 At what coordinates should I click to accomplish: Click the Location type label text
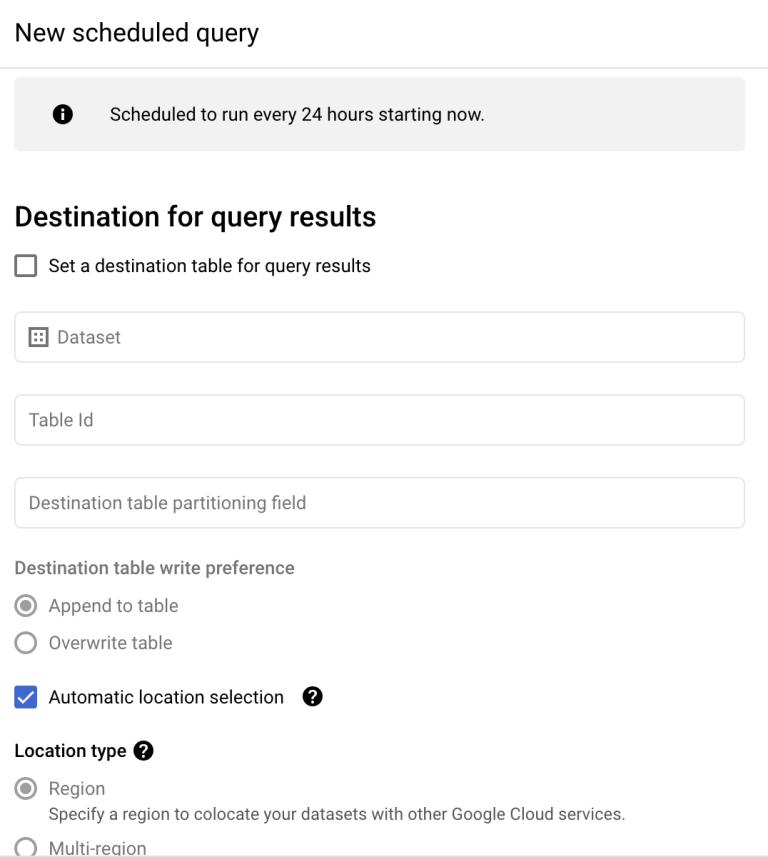point(70,751)
